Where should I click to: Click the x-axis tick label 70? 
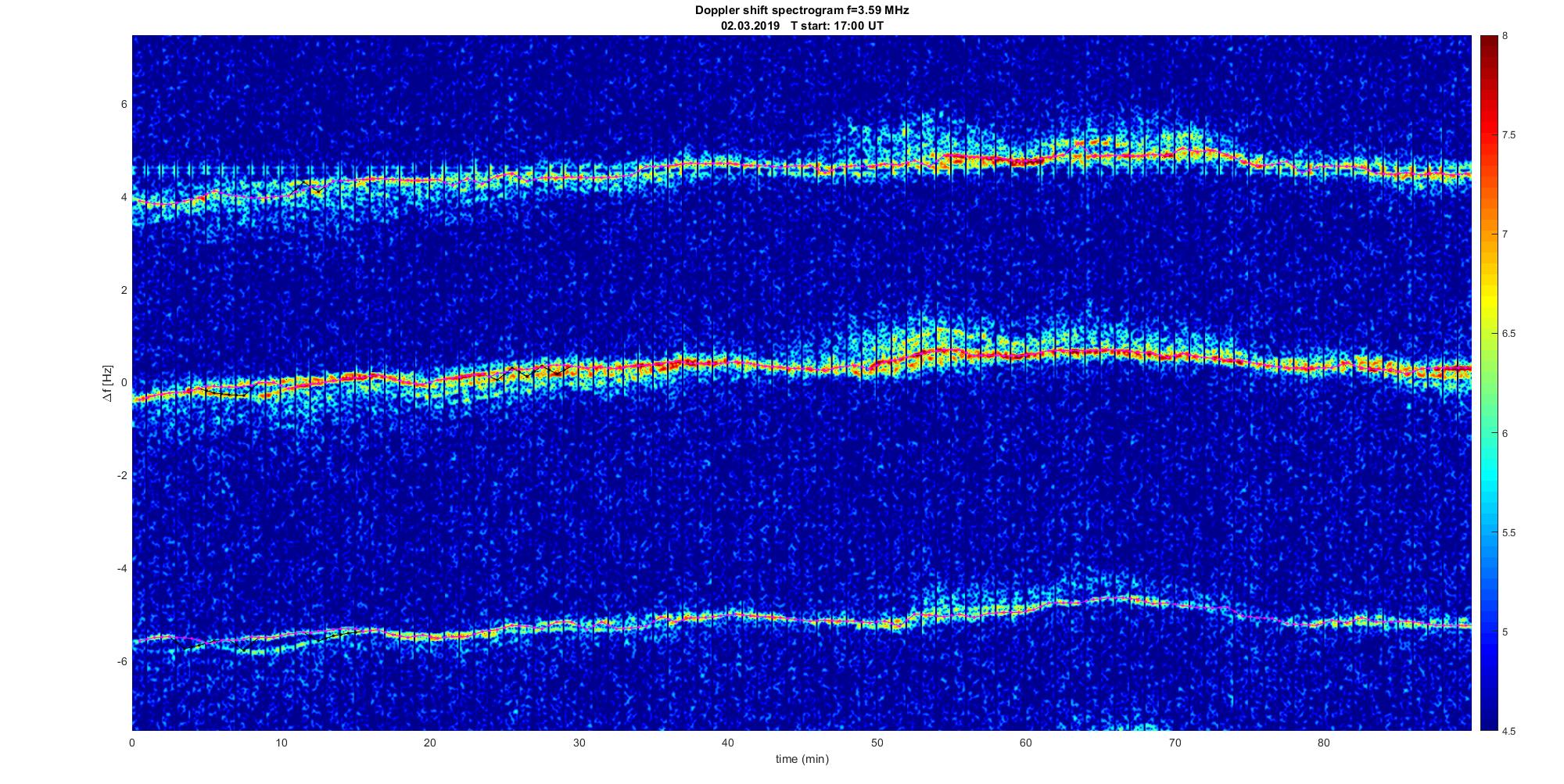pos(1175,743)
